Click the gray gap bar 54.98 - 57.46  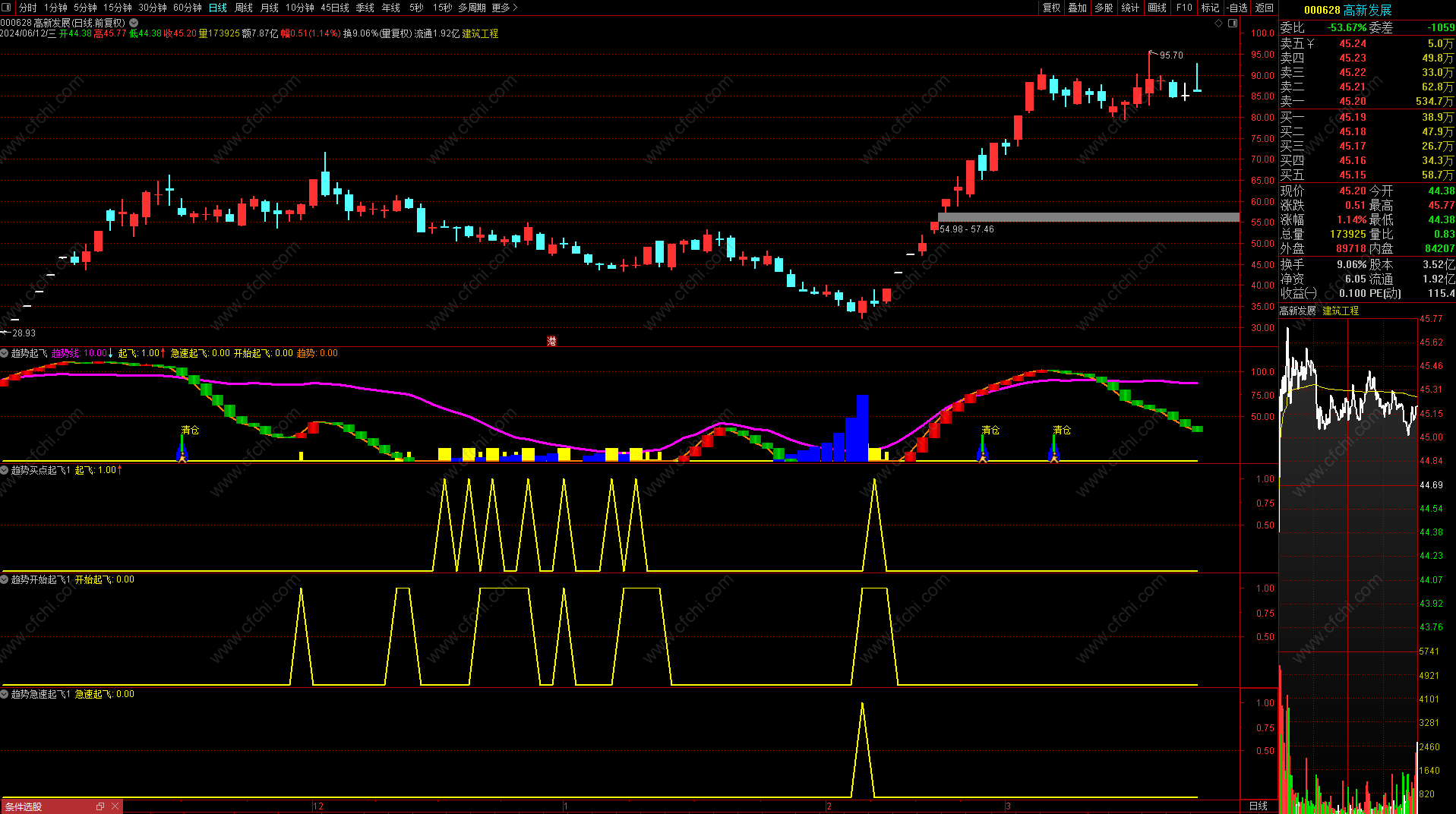pos(1088,217)
